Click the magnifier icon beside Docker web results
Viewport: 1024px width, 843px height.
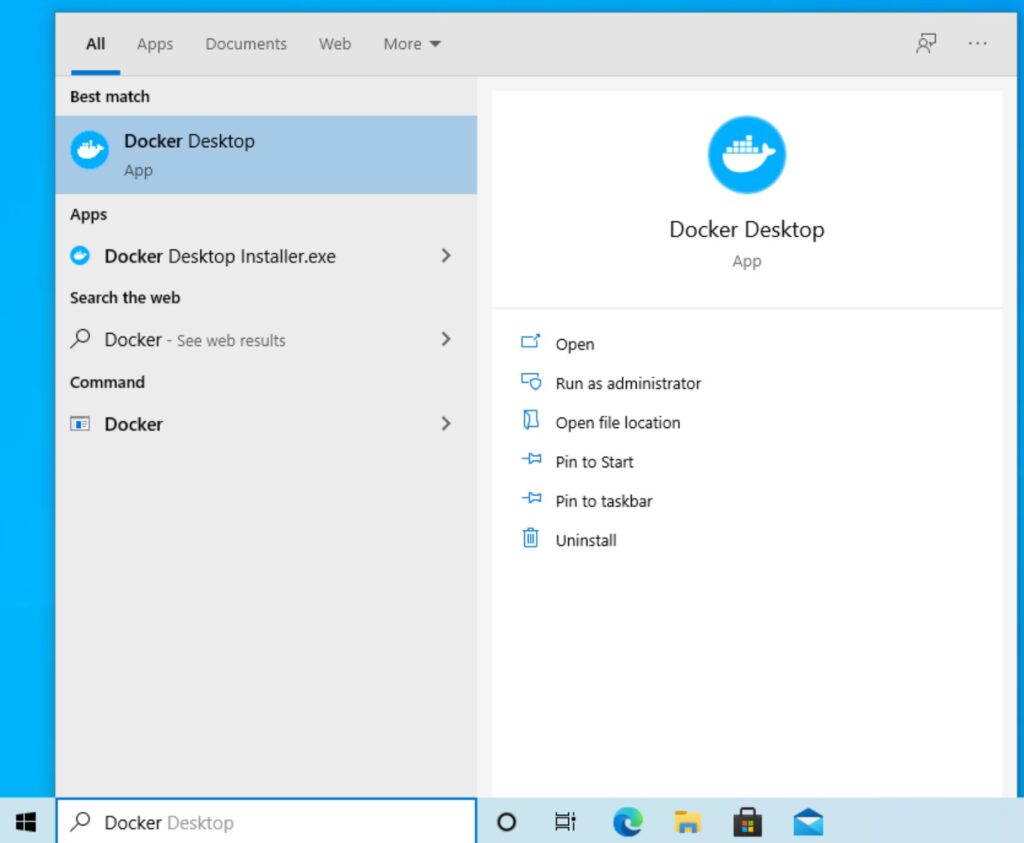point(80,339)
